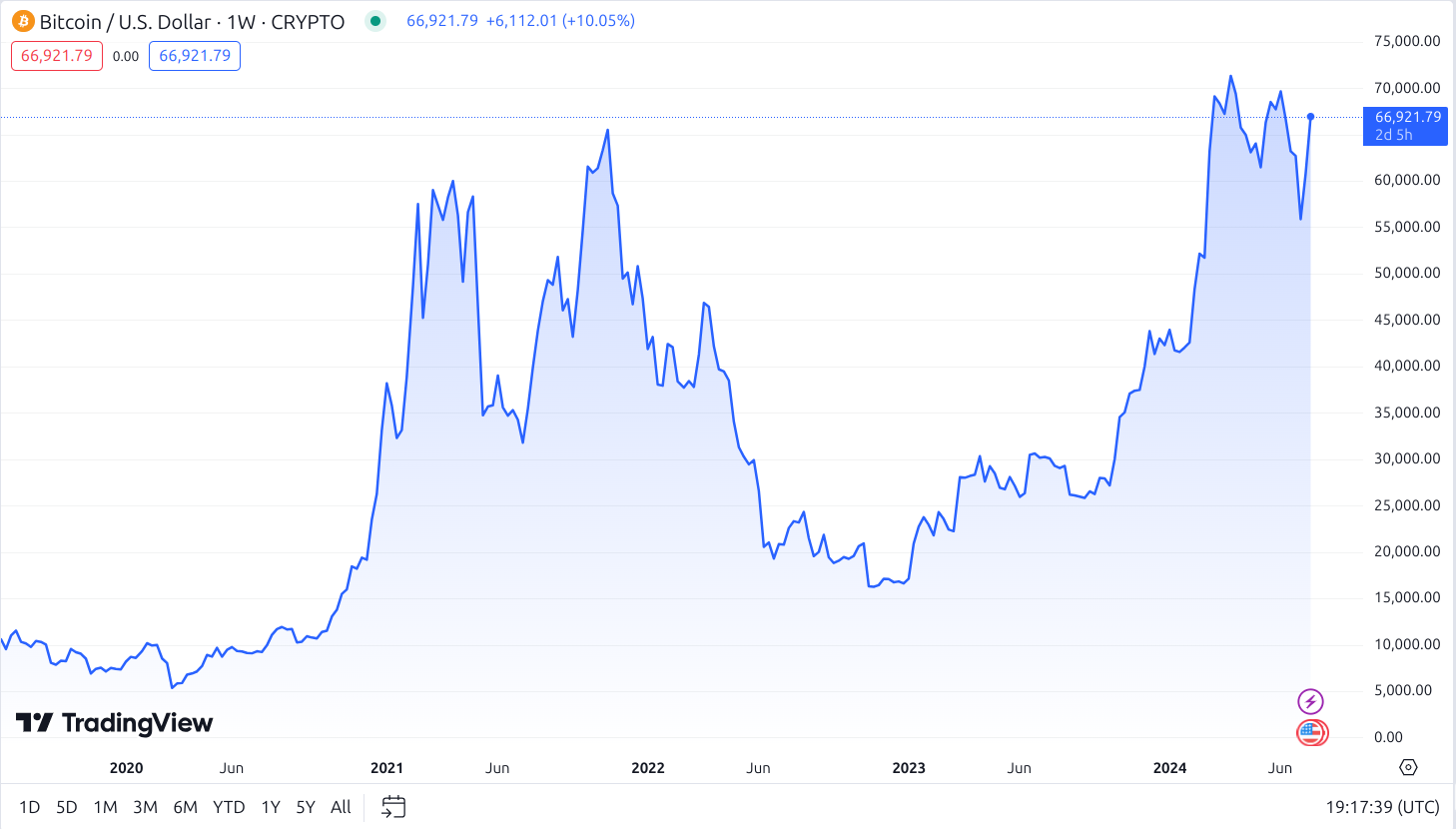Open chart settings gear icon
Viewport: 1456px width, 829px height.
tap(1408, 767)
